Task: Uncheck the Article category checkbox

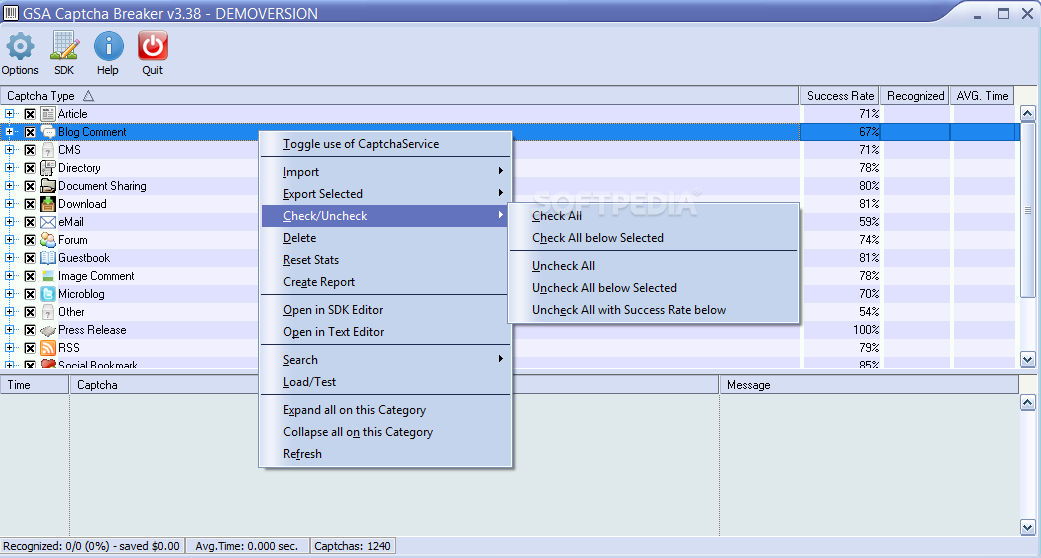Action: pyautogui.click(x=30, y=114)
